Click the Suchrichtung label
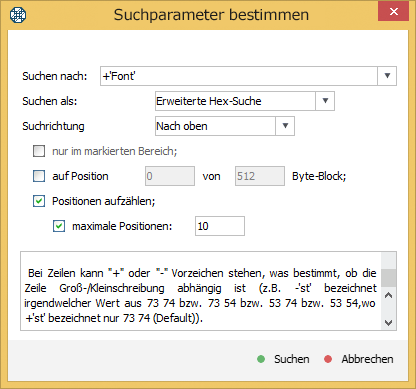 53,126
